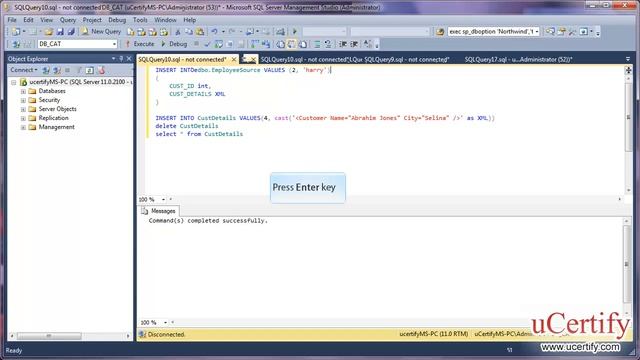Viewport: 640px width, 360px height.
Task: Click the green Start arrow in top toolbar
Action: click(x=294, y=31)
